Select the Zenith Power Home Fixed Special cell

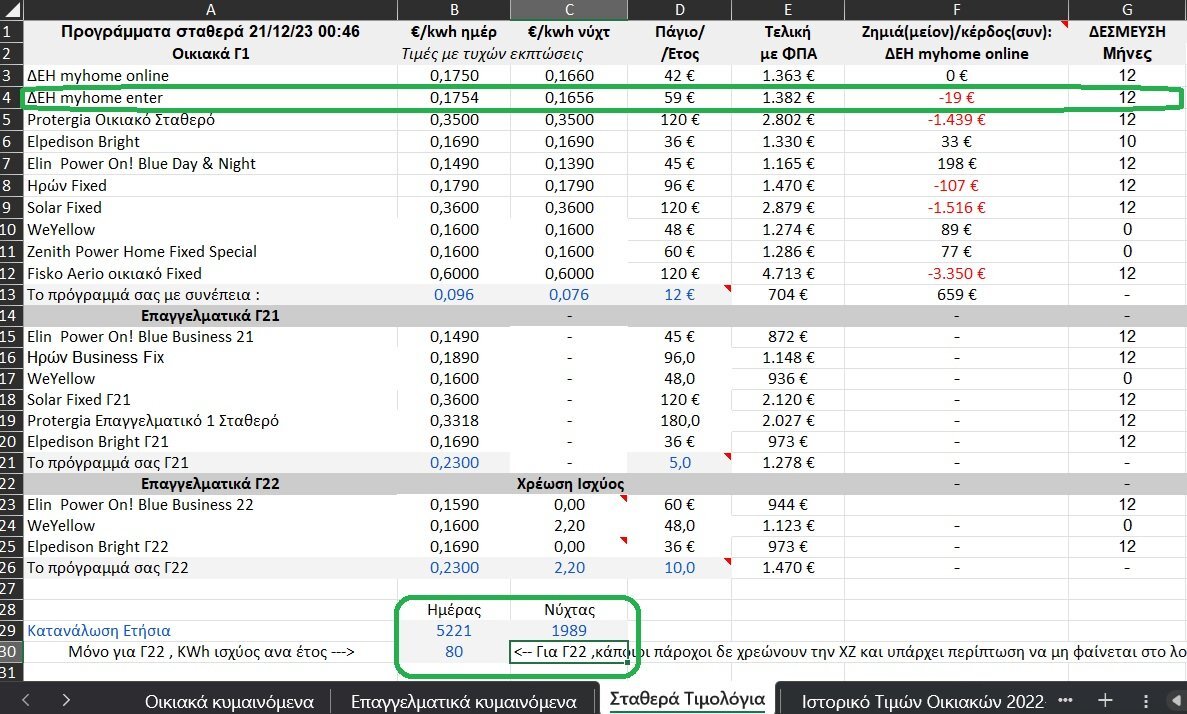[x=210, y=251]
